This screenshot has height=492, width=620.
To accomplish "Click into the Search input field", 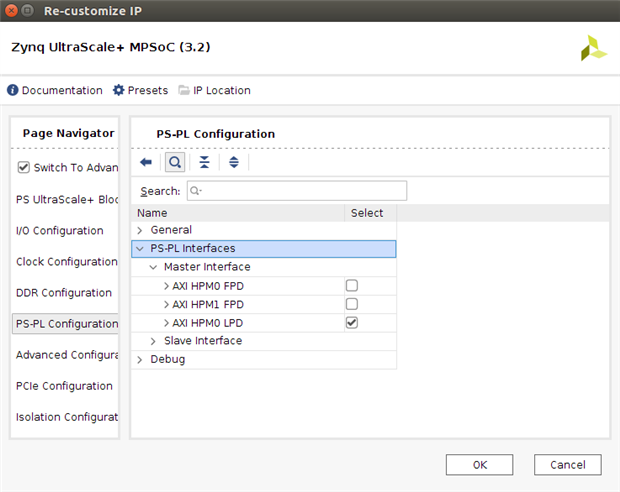I will click(x=296, y=191).
